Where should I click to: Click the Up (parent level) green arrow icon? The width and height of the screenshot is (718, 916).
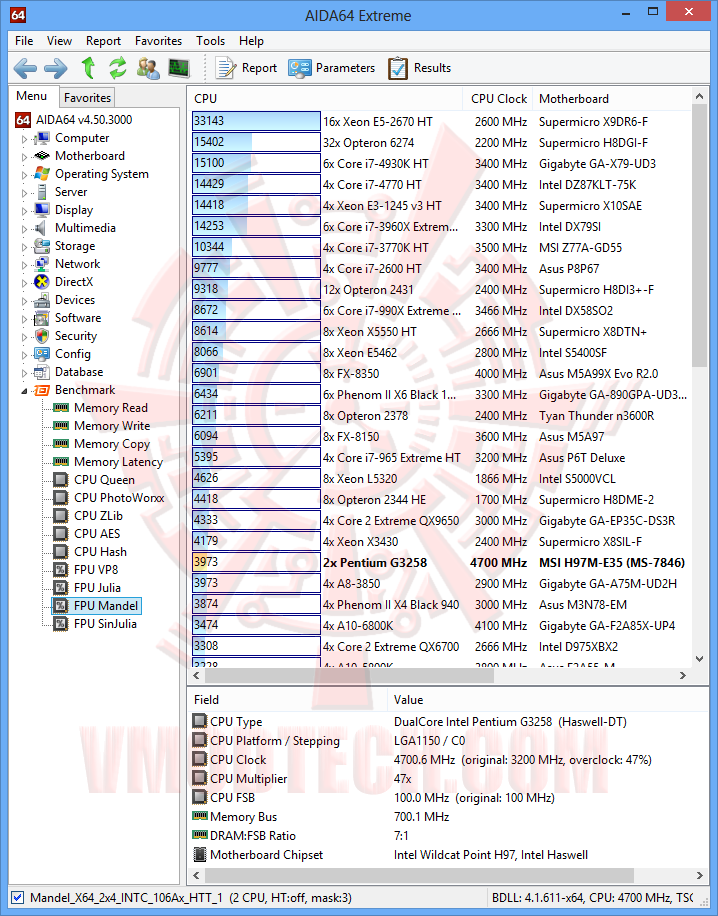(88, 68)
